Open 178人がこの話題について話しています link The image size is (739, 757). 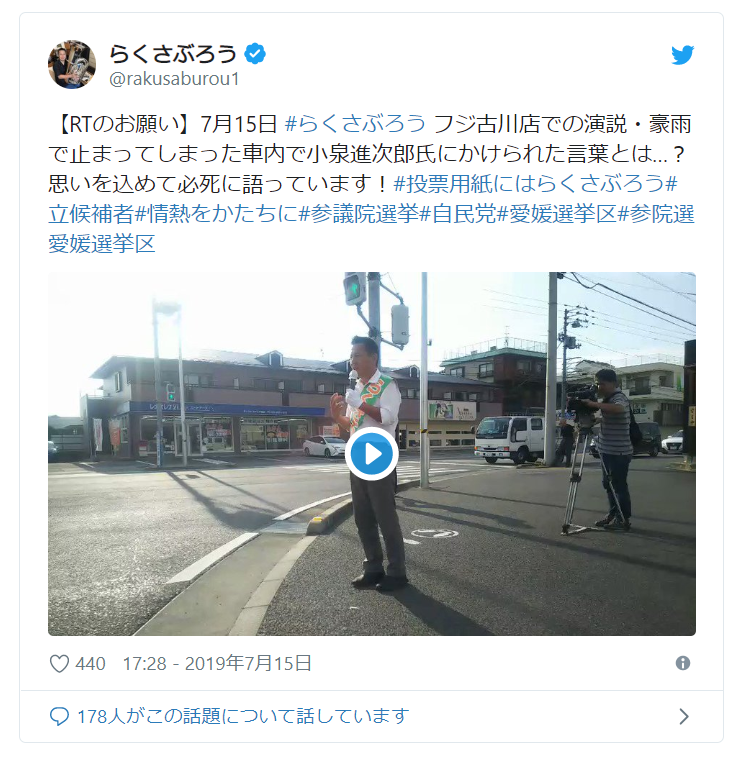(243, 716)
